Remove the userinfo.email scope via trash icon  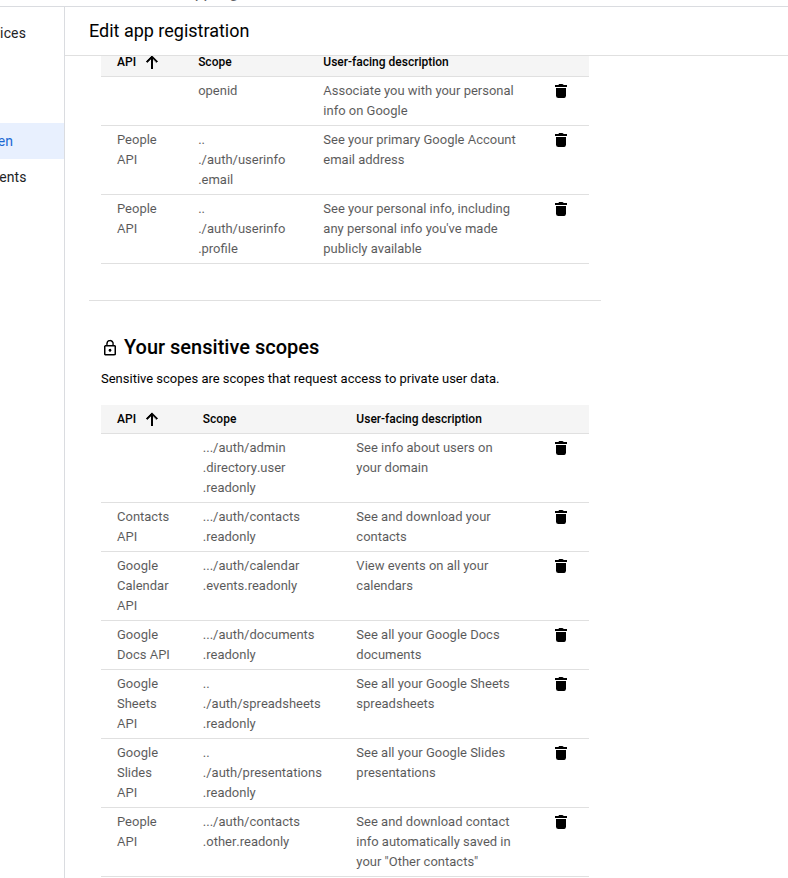click(x=561, y=140)
